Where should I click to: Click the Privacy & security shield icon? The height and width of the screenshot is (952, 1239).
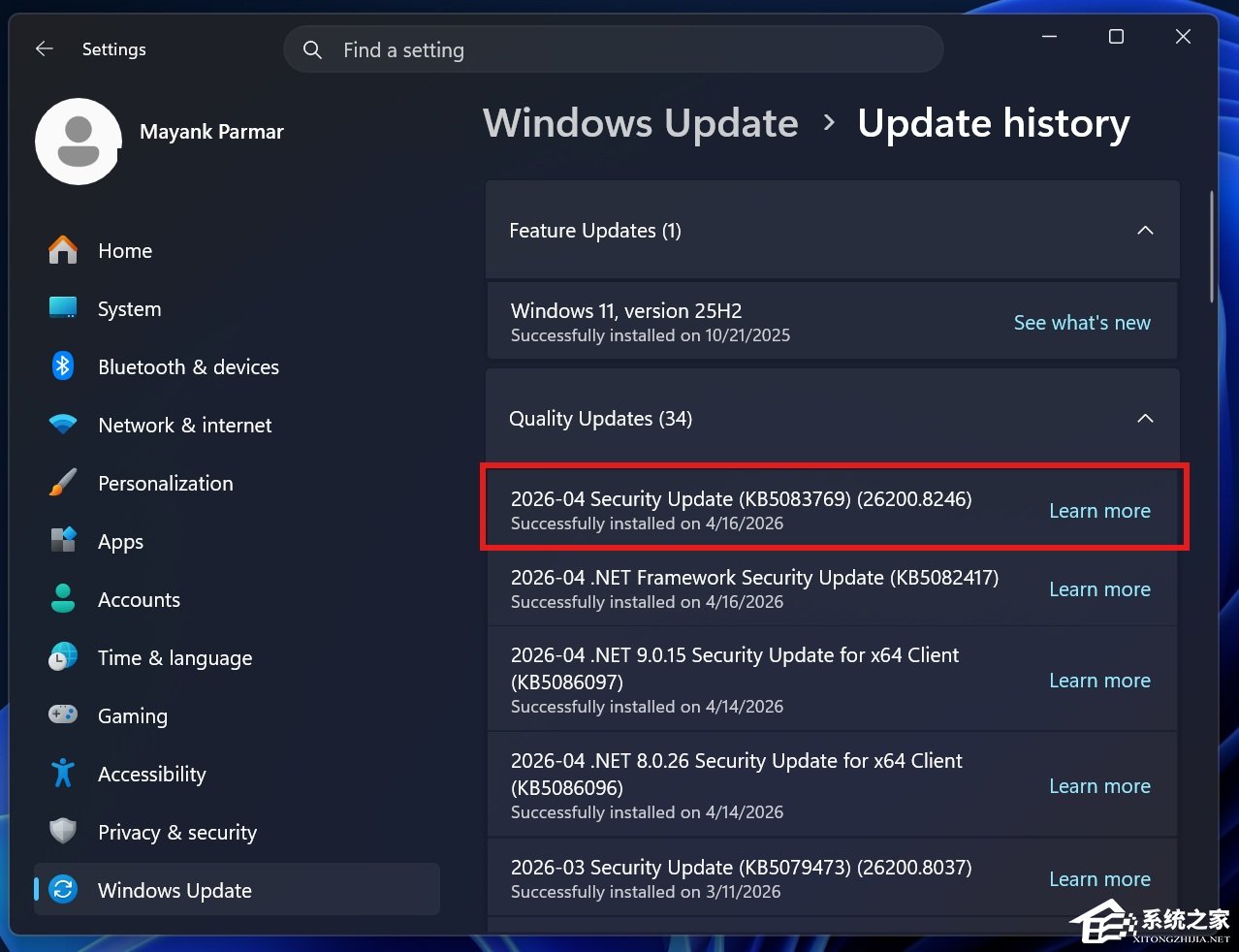tap(63, 831)
